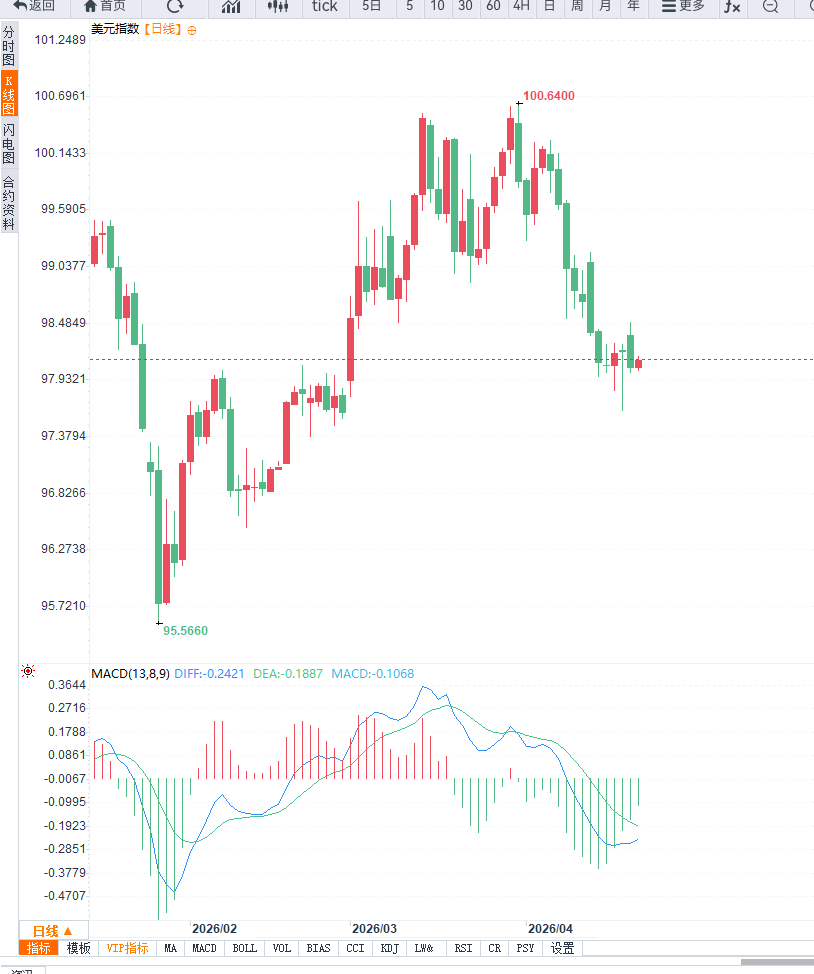
Task: Apply the BOLL indicator
Action: pyautogui.click(x=244, y=948)
